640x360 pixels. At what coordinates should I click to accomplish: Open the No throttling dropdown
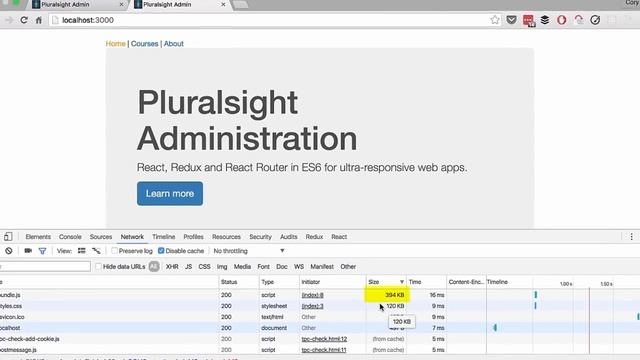click(x=249, y=251)
